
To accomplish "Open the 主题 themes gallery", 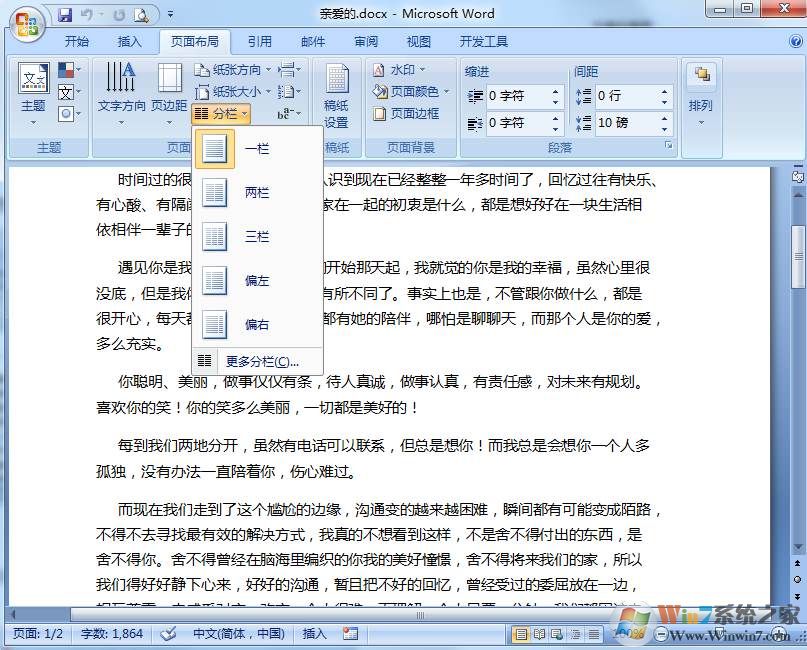I will [33, 94].
